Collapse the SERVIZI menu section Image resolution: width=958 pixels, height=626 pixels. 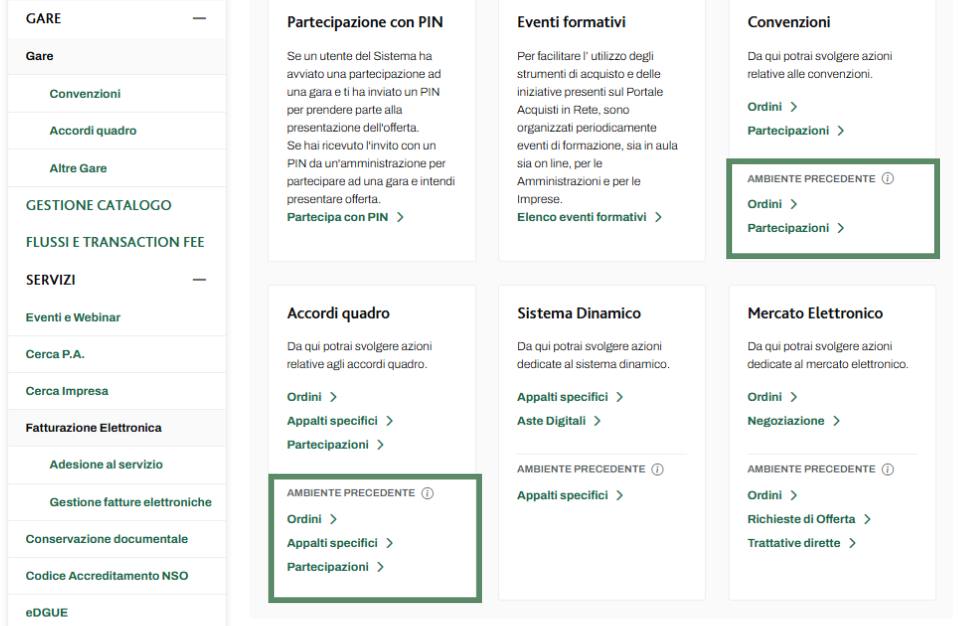coord(199,280)
